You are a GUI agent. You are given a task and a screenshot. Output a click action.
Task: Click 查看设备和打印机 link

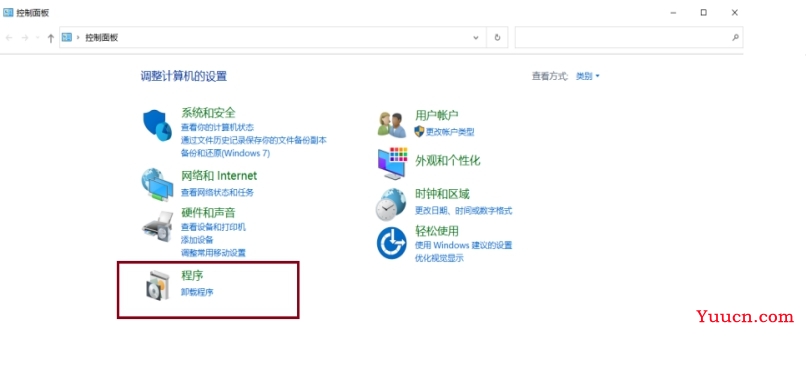coord(213,227)
